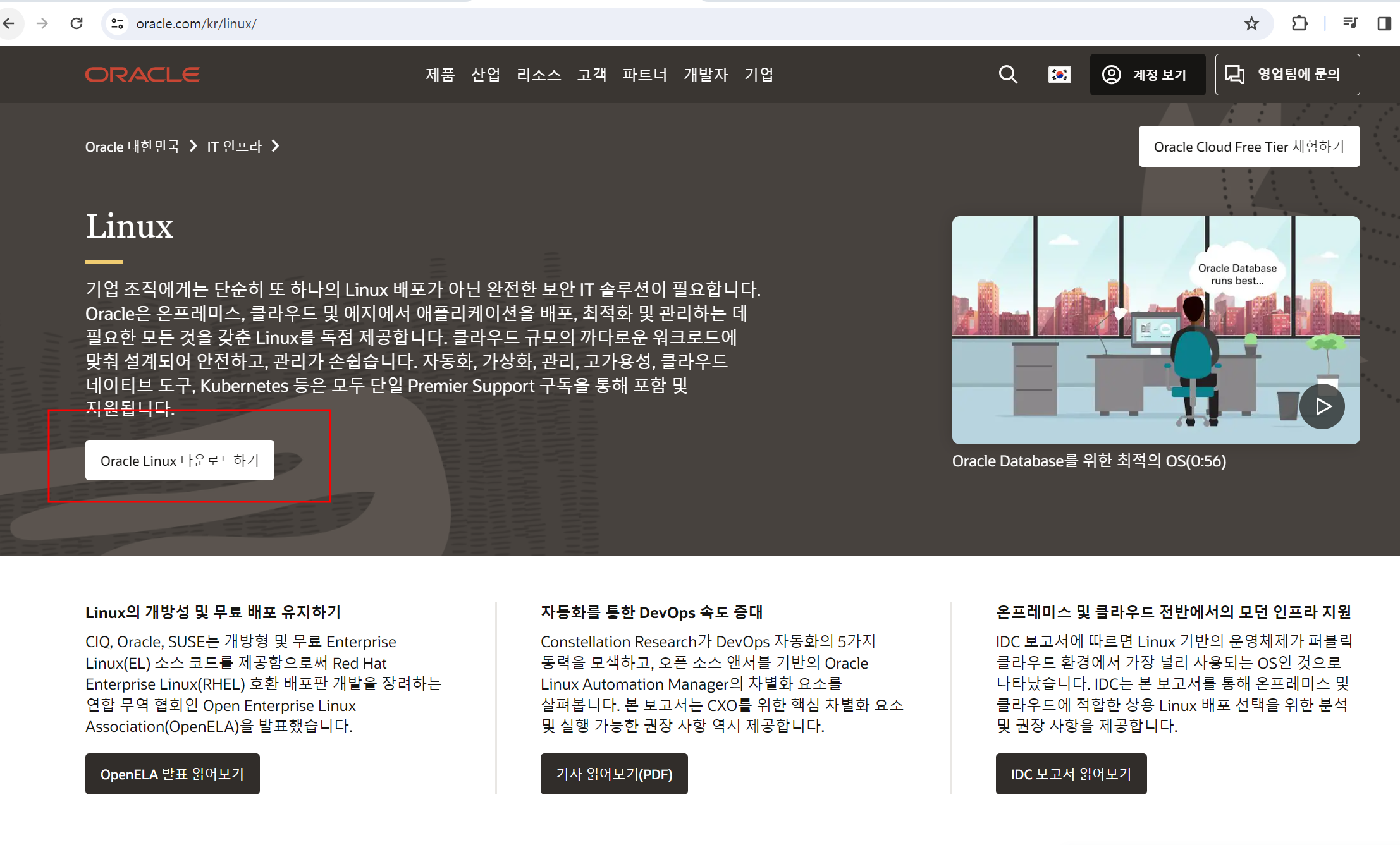Click 기사 읽어보기(PDF) button
Screen dimensions: 1400x845
tap(614, 774)
